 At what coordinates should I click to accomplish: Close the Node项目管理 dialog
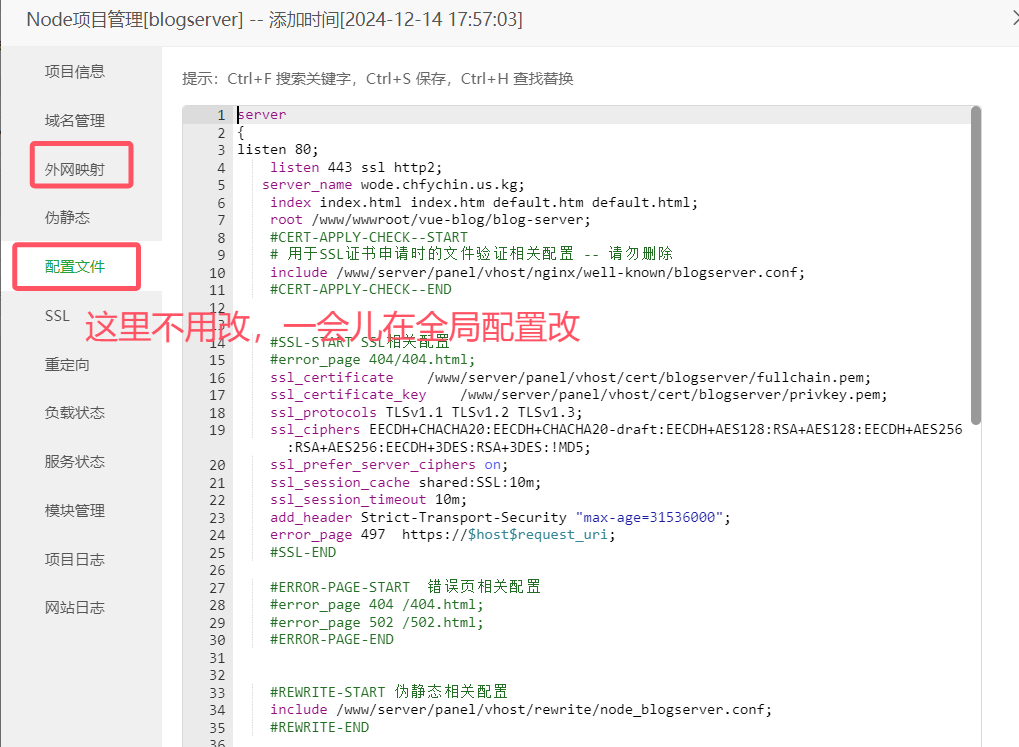tap(1014, 18)
